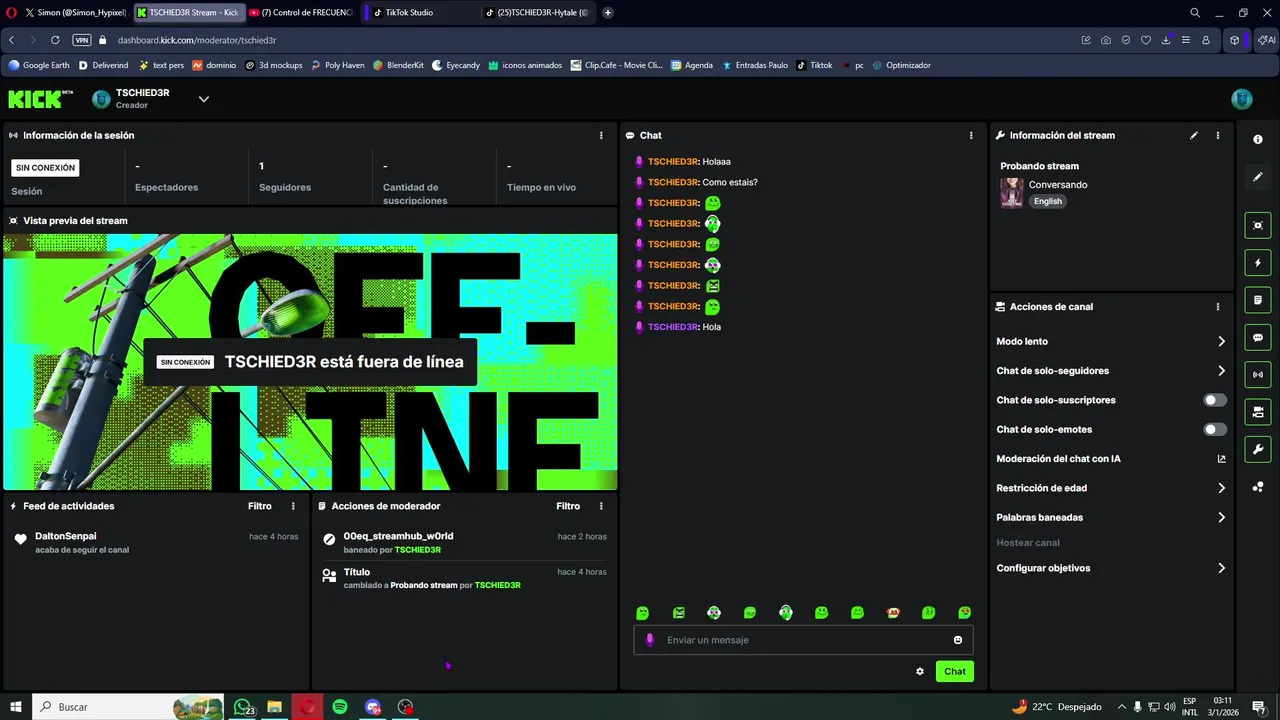Toggle the channel actions camera sidebar icon
The height and width of the screenshot is (720, 1280).
point(1258,412)
